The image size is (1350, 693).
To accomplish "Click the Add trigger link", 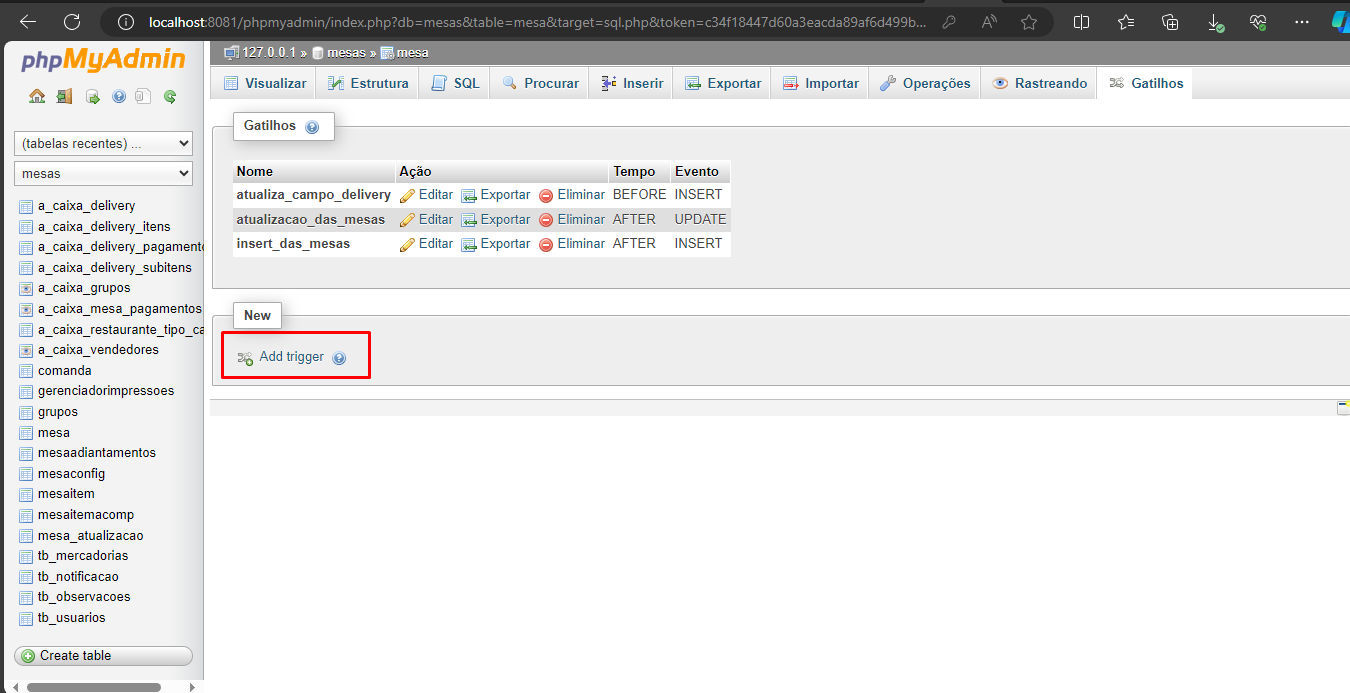I will point(291,357).
